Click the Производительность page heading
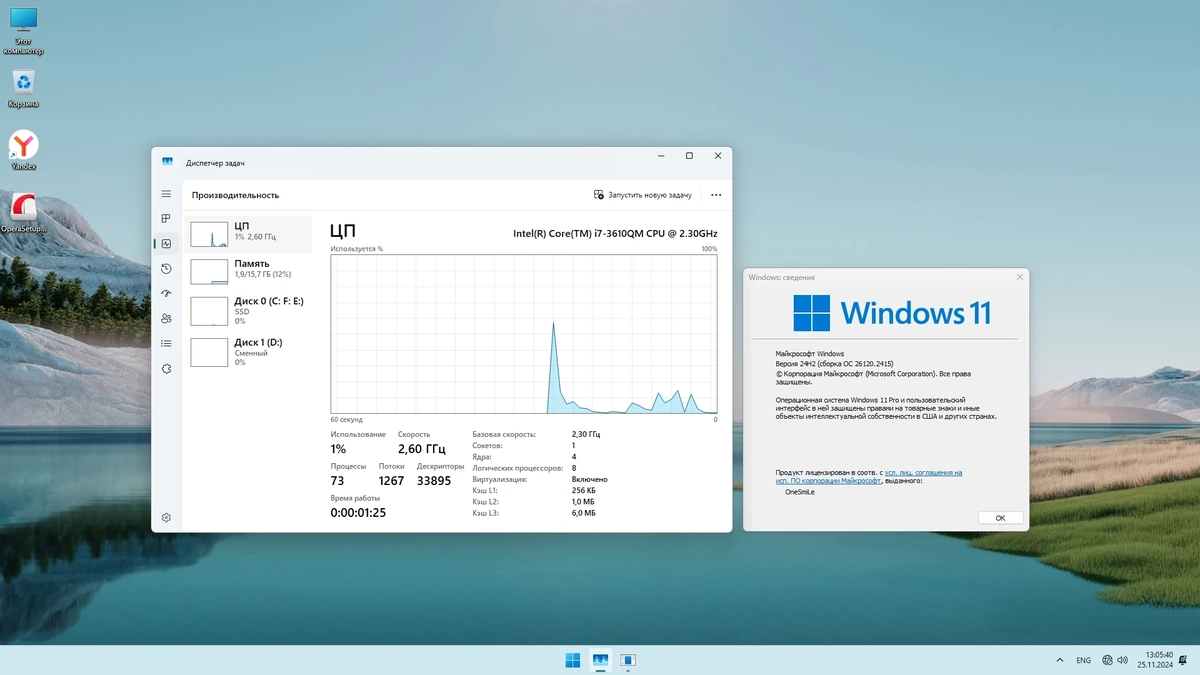Viewport: 1200px width, 675px height. click(235, 195)
